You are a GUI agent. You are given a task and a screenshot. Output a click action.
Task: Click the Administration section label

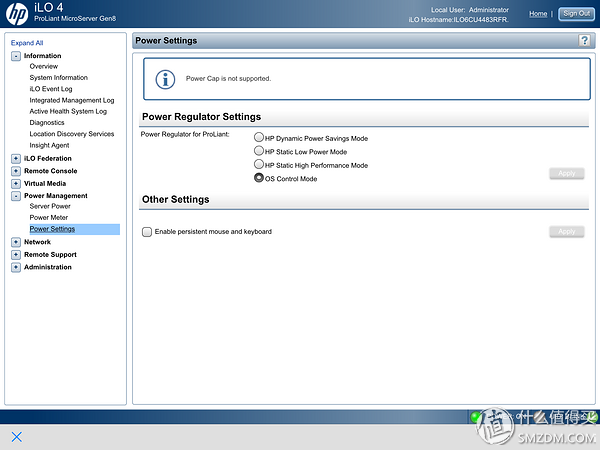[x=48, y=267]
